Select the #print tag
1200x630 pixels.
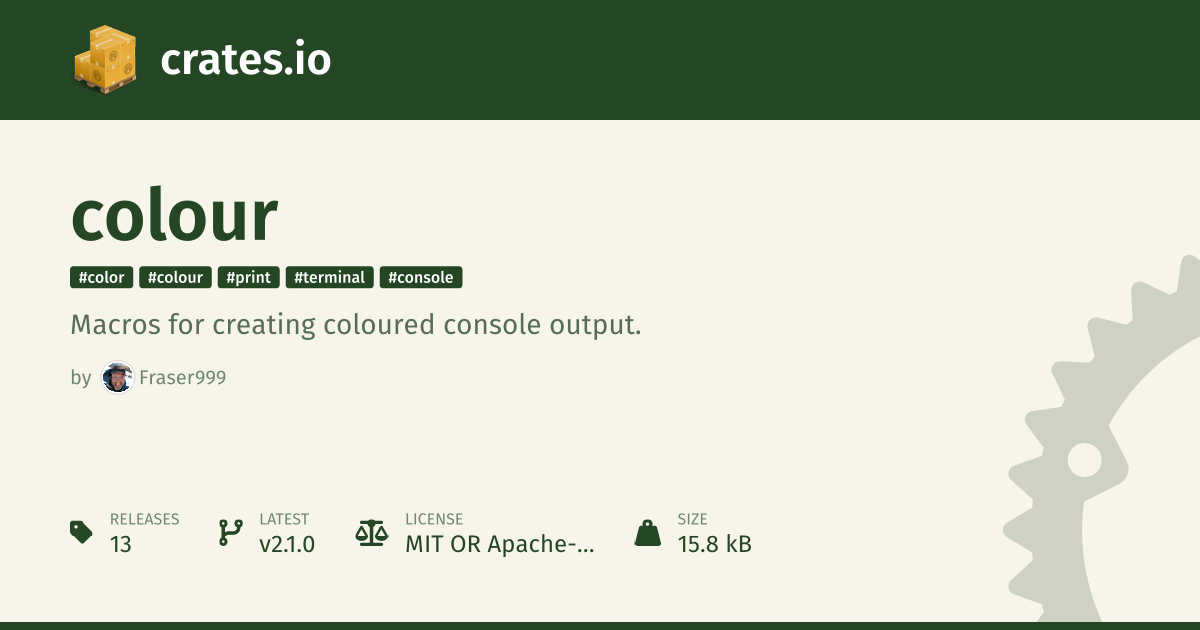(x=249, y=277)
